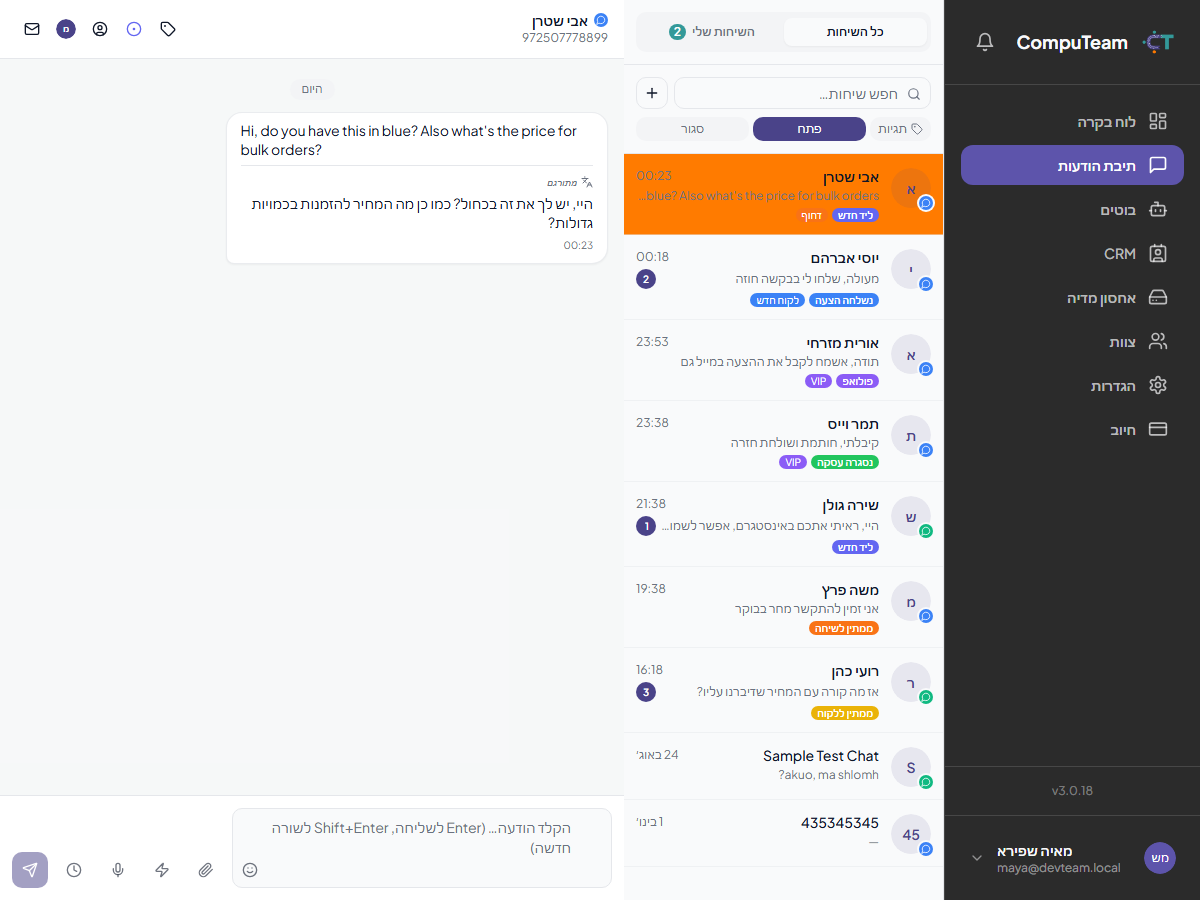Send the message with the paper plane button

[x=30, y=870]
